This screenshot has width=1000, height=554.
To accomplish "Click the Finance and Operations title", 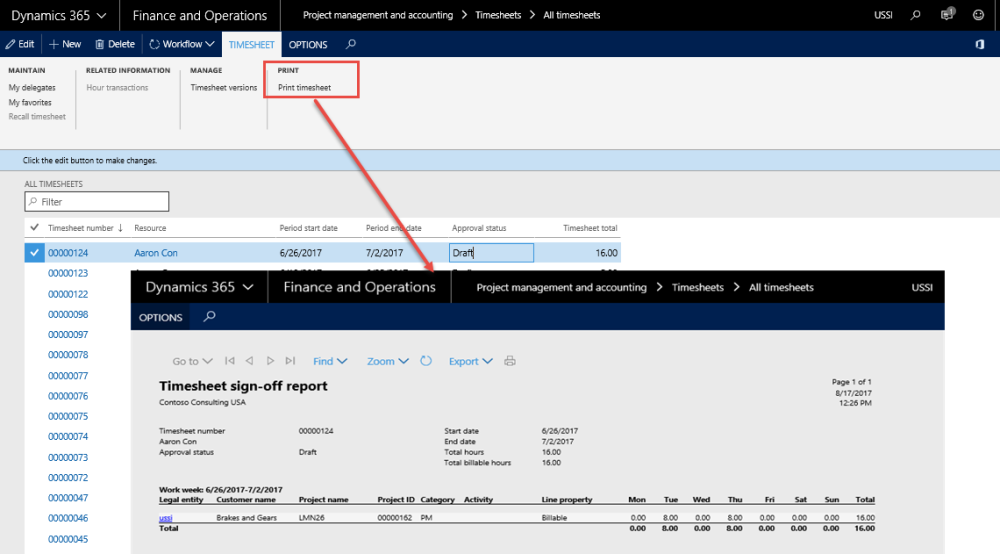I will [200, 15].
